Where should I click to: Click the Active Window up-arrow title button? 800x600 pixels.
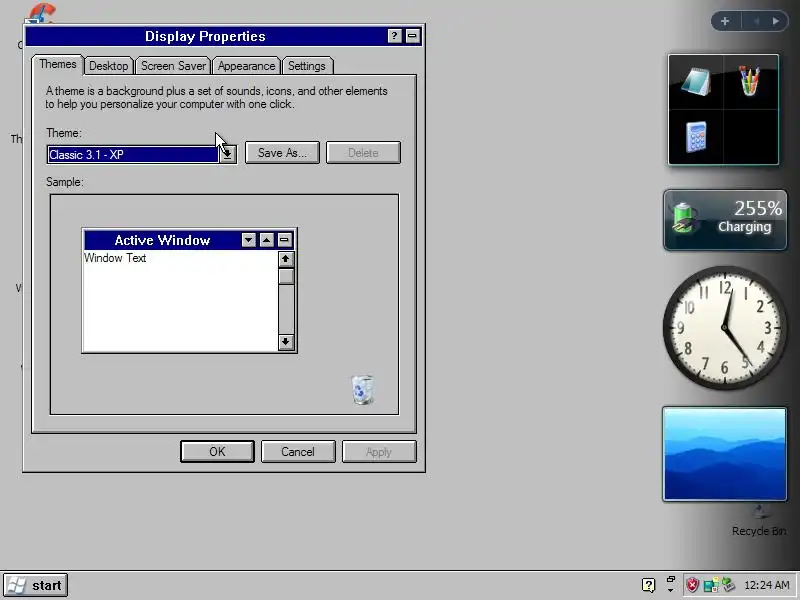click(x=267, y=240)
